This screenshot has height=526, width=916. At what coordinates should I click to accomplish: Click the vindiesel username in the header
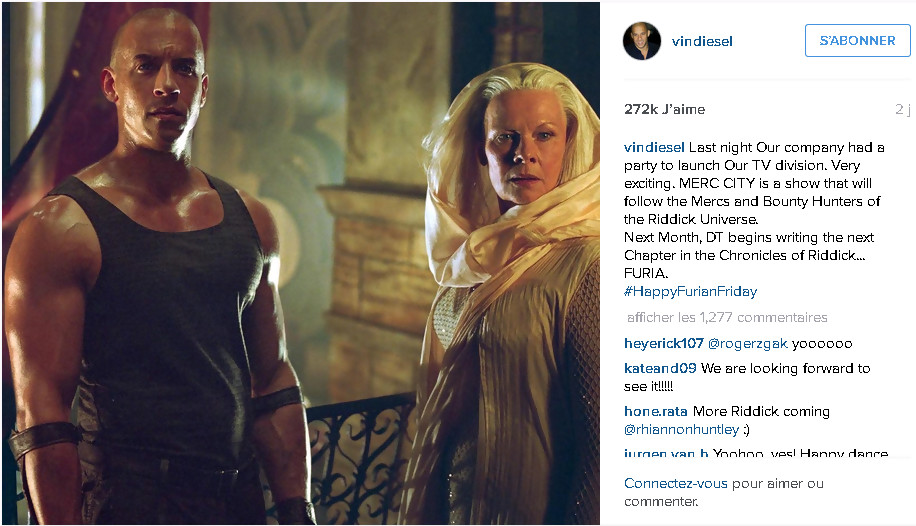tap(702, 41)
